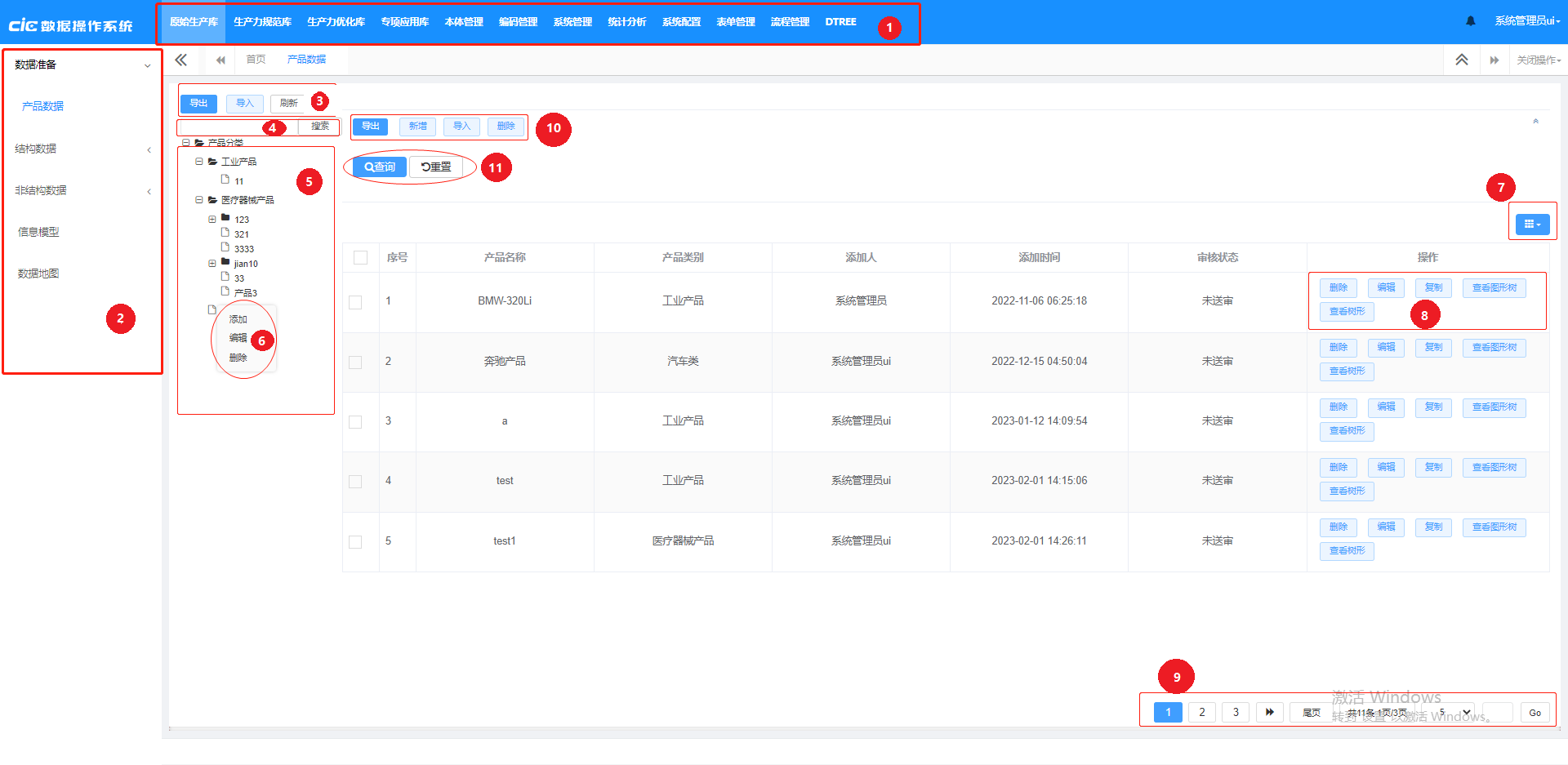The image size is (1568, 765).
Task: Collapse the search panel with the small blue chevron
Action: point(1535,122)
